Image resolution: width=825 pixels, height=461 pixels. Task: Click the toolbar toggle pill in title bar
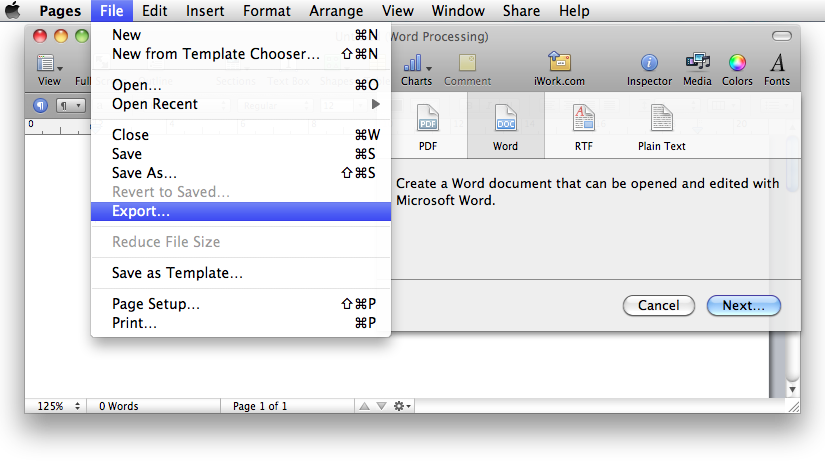pos(782,36)
